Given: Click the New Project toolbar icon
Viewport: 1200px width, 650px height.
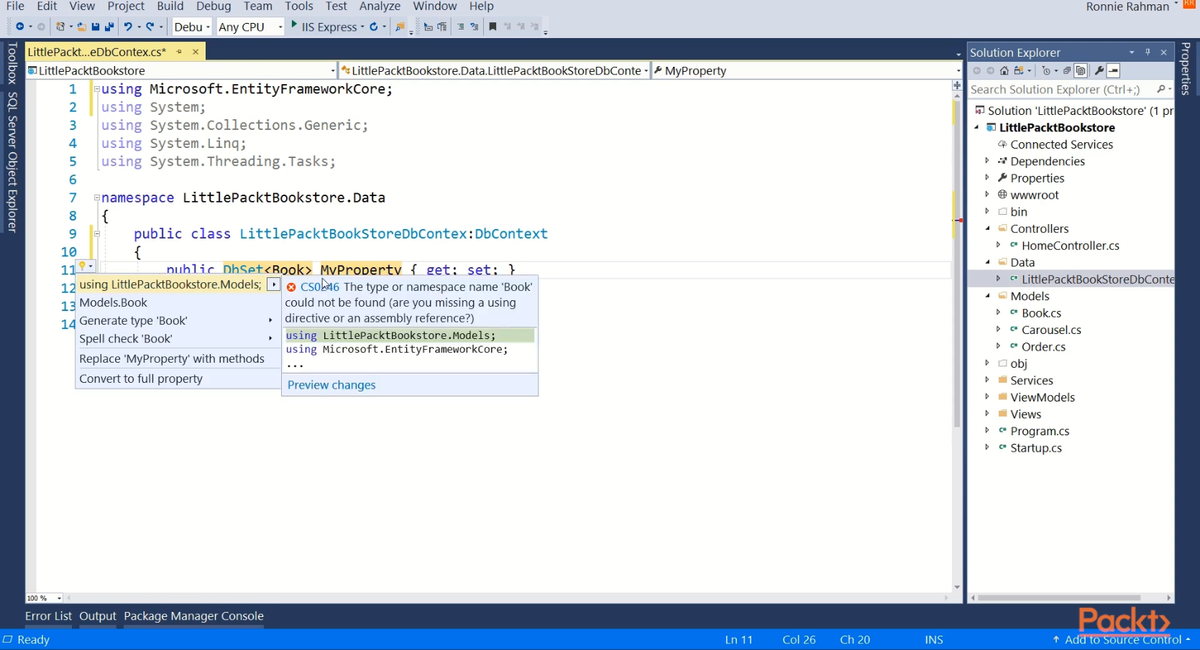Looking at the screenshot, I should click(60, 26).
